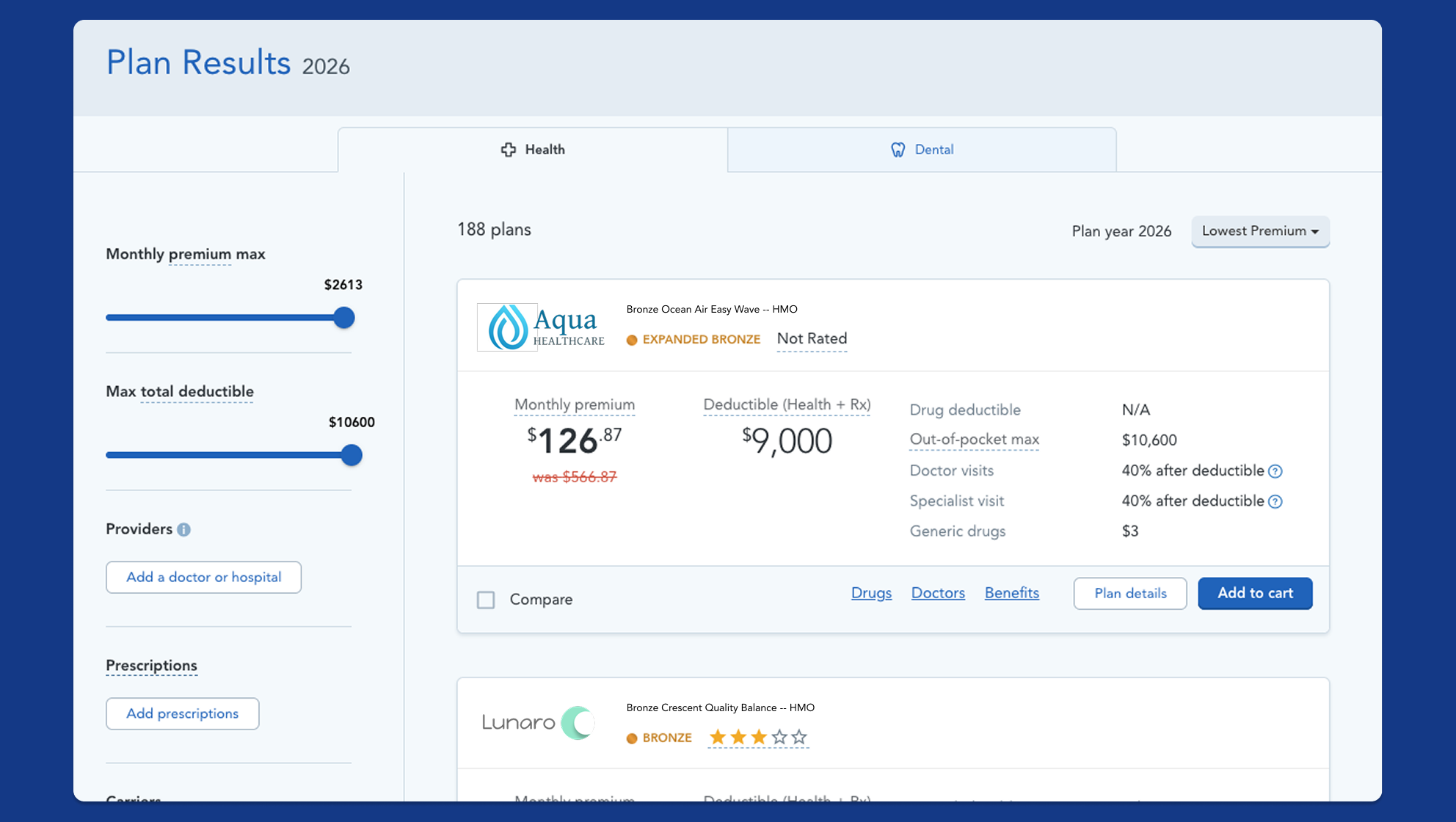The image size is (1456, 822).
Task: Click the Expanded Bronze metal-tier dot
Action: tap(633, 340)
